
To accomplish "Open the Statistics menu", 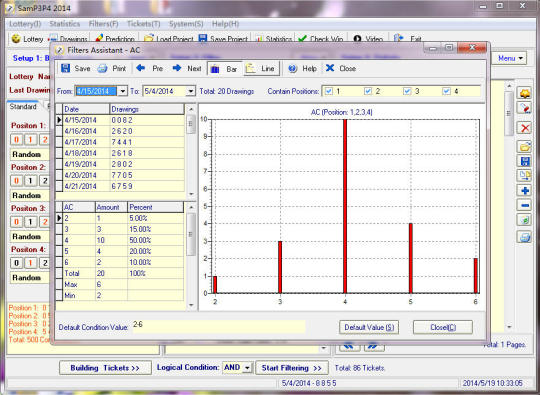I will [64, 24].
